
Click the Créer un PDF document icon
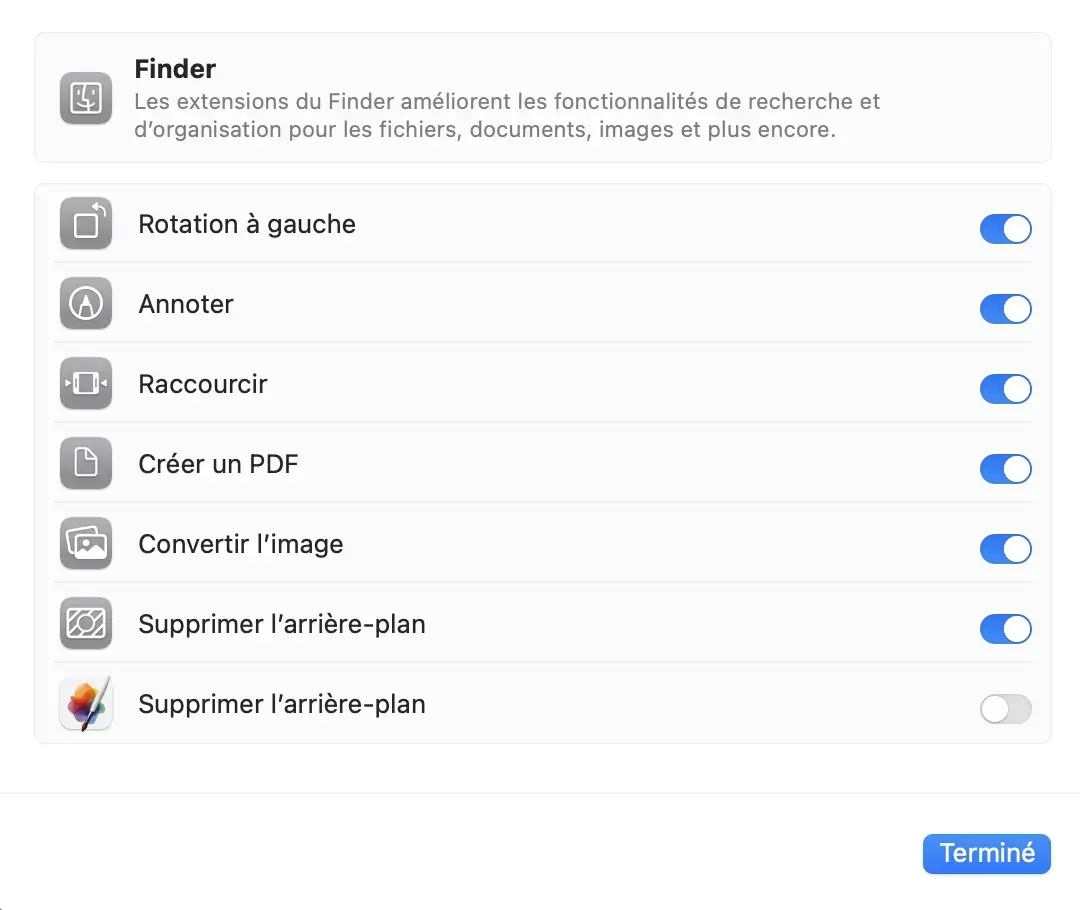86,464
